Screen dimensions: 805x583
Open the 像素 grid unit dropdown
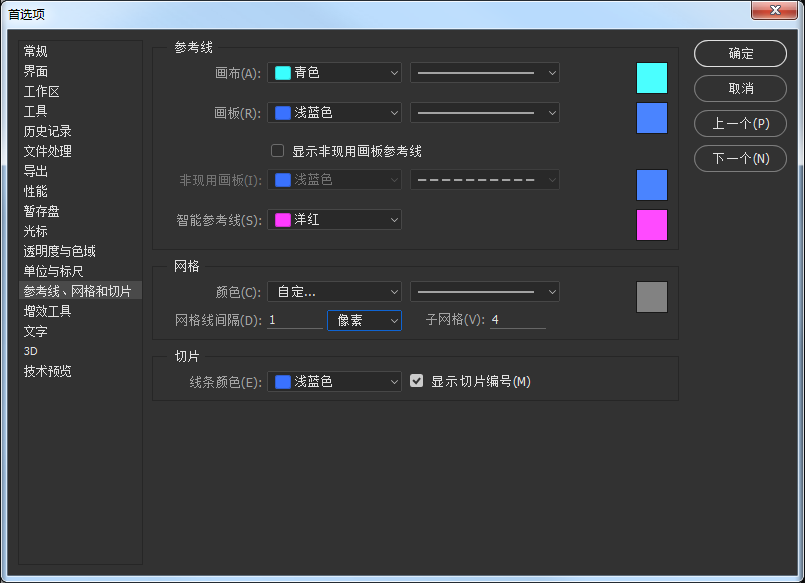(x=365, y=320)
